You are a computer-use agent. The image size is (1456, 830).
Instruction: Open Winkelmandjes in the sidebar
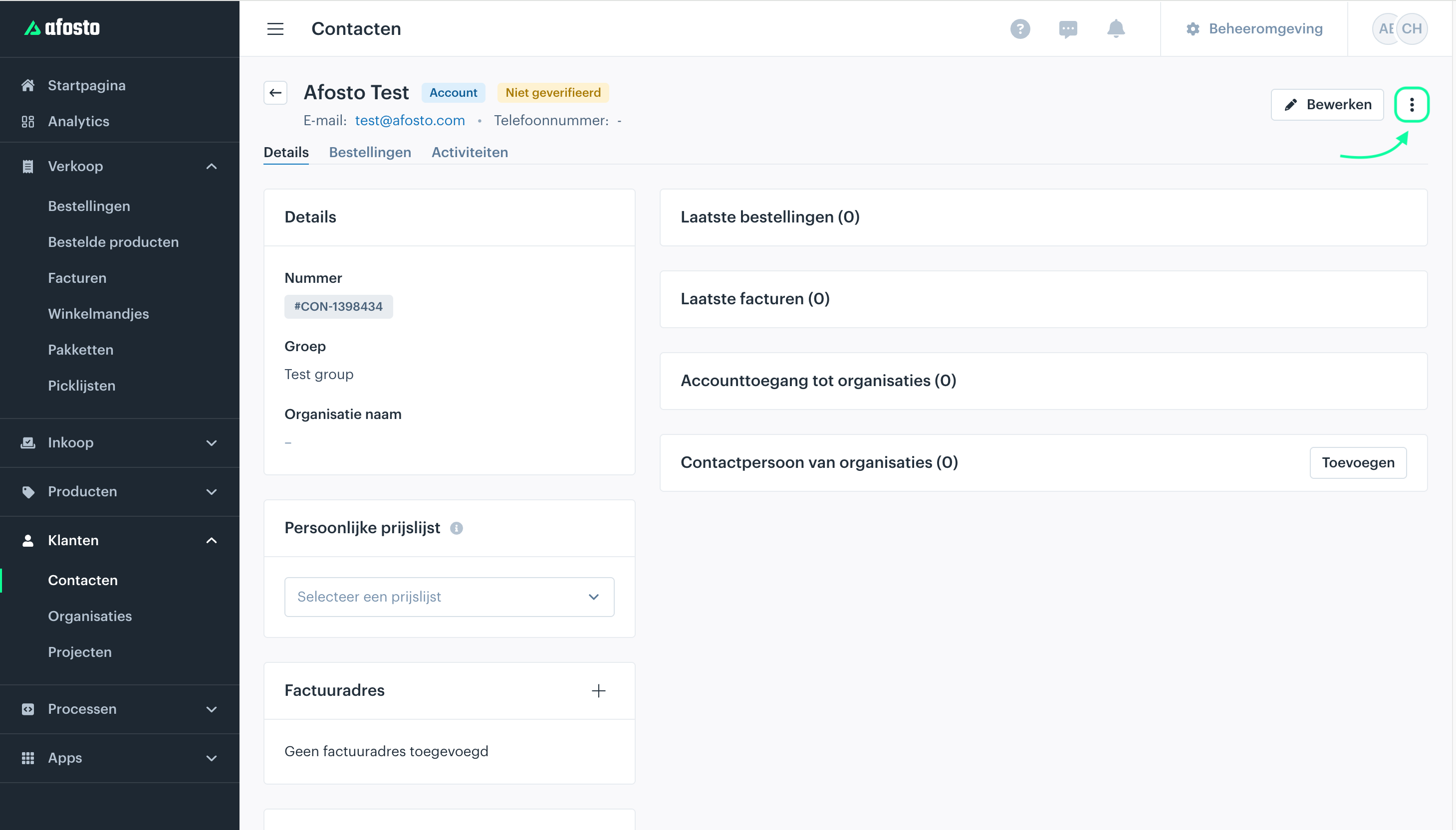pyautogui.click(x=98, y=314)
